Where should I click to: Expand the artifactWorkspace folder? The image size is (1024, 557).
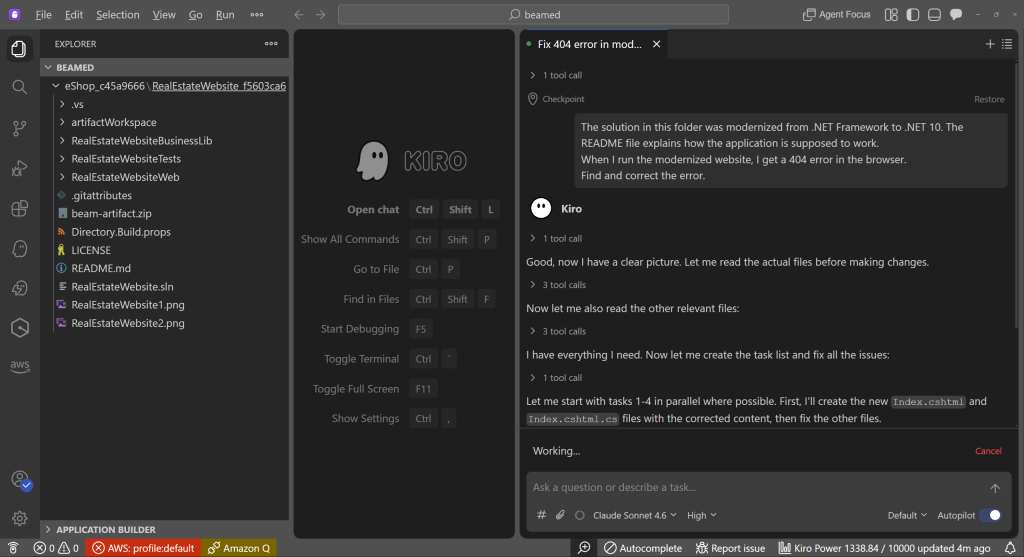pyautogui.click(x=62, y=122)
